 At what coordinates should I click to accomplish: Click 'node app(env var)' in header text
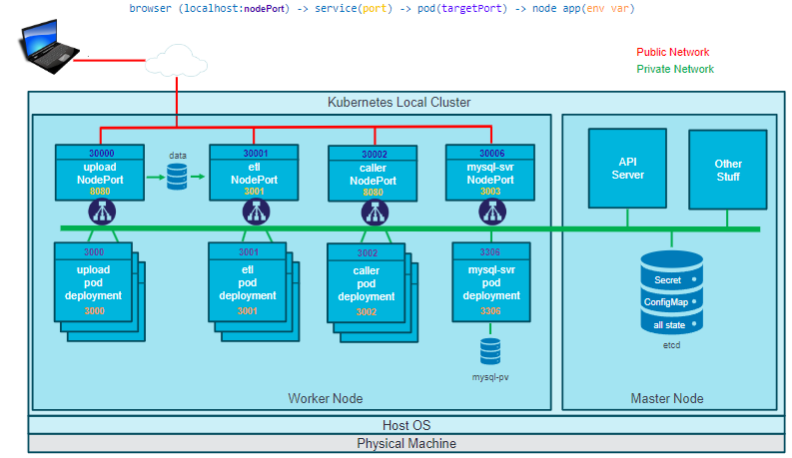(583, 9)
